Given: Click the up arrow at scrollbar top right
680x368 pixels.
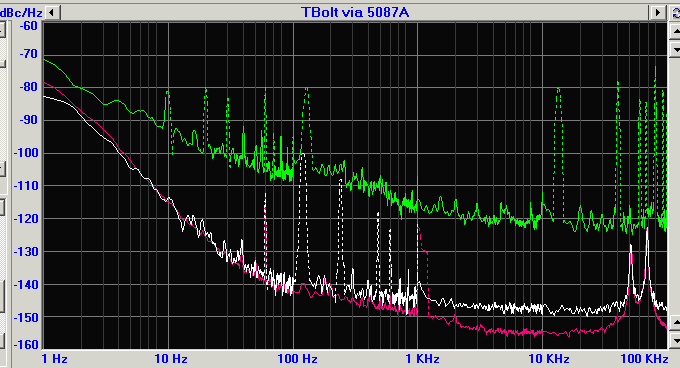Looking at the screenshot, I should [675, 31].
